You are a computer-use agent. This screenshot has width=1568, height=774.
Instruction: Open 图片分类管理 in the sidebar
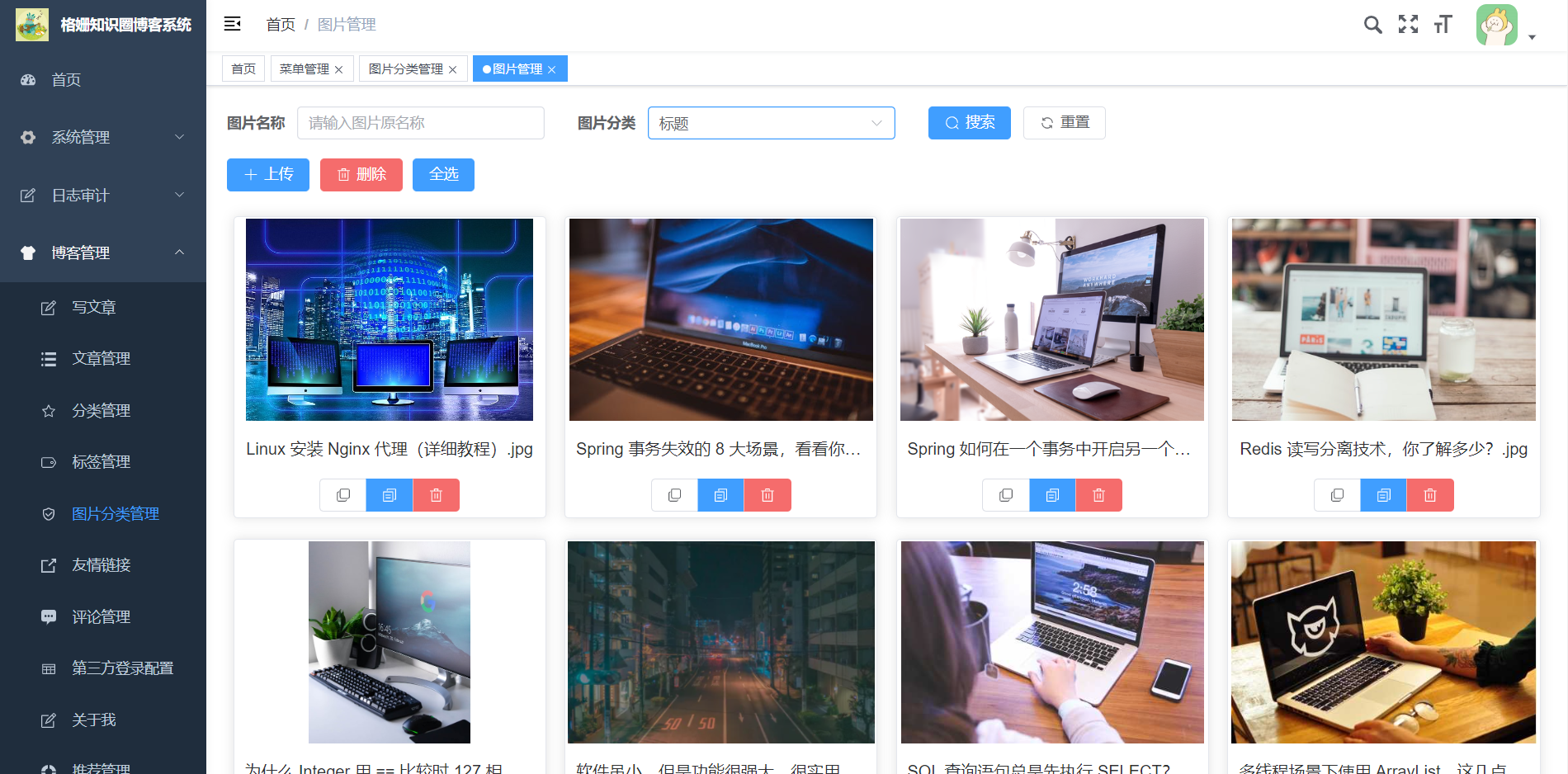tap(103, 513)
